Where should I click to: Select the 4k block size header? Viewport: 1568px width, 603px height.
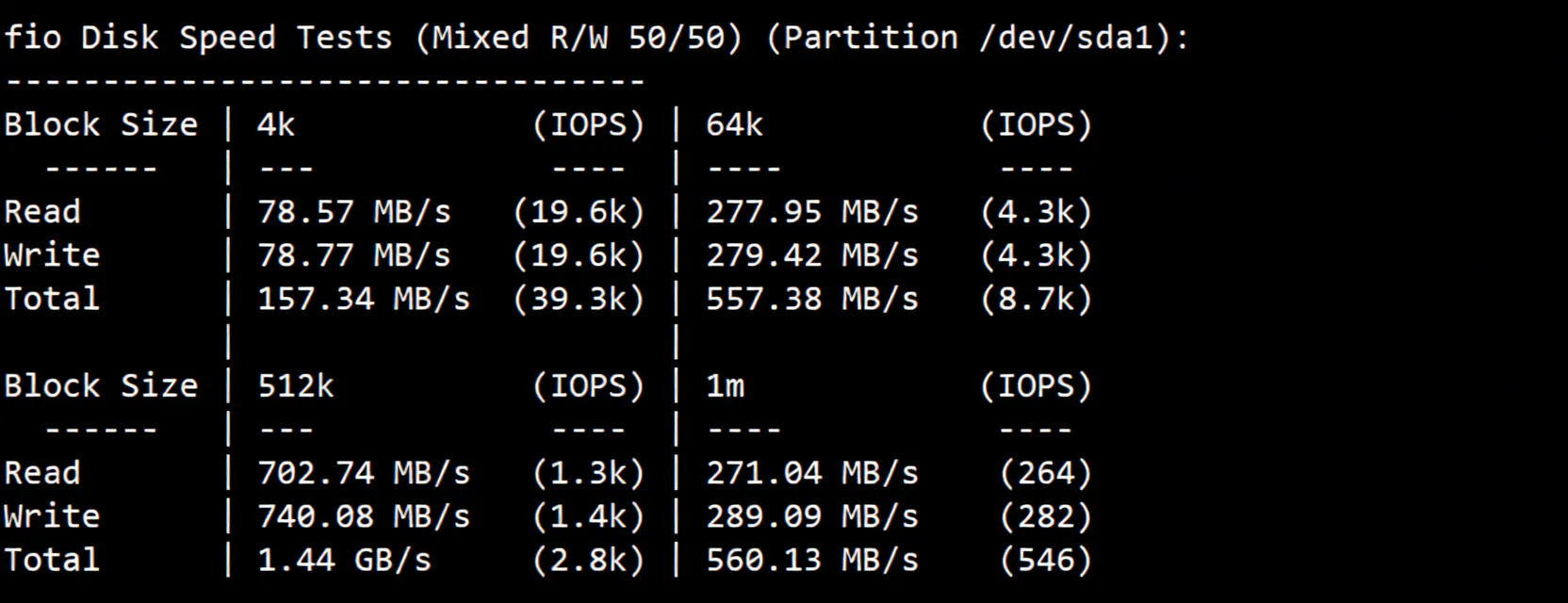(x=276, y=124)
